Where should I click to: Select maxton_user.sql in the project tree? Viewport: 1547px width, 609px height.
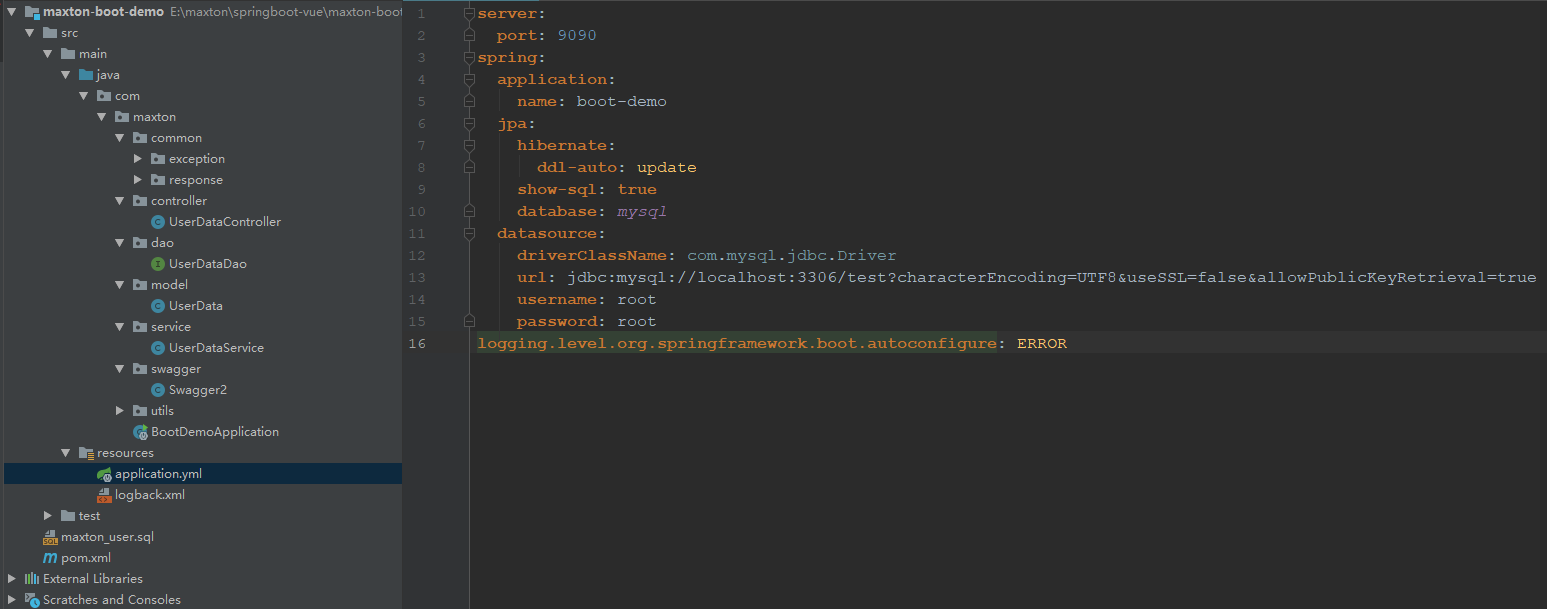pyautogui.click(x=107, y=537)
